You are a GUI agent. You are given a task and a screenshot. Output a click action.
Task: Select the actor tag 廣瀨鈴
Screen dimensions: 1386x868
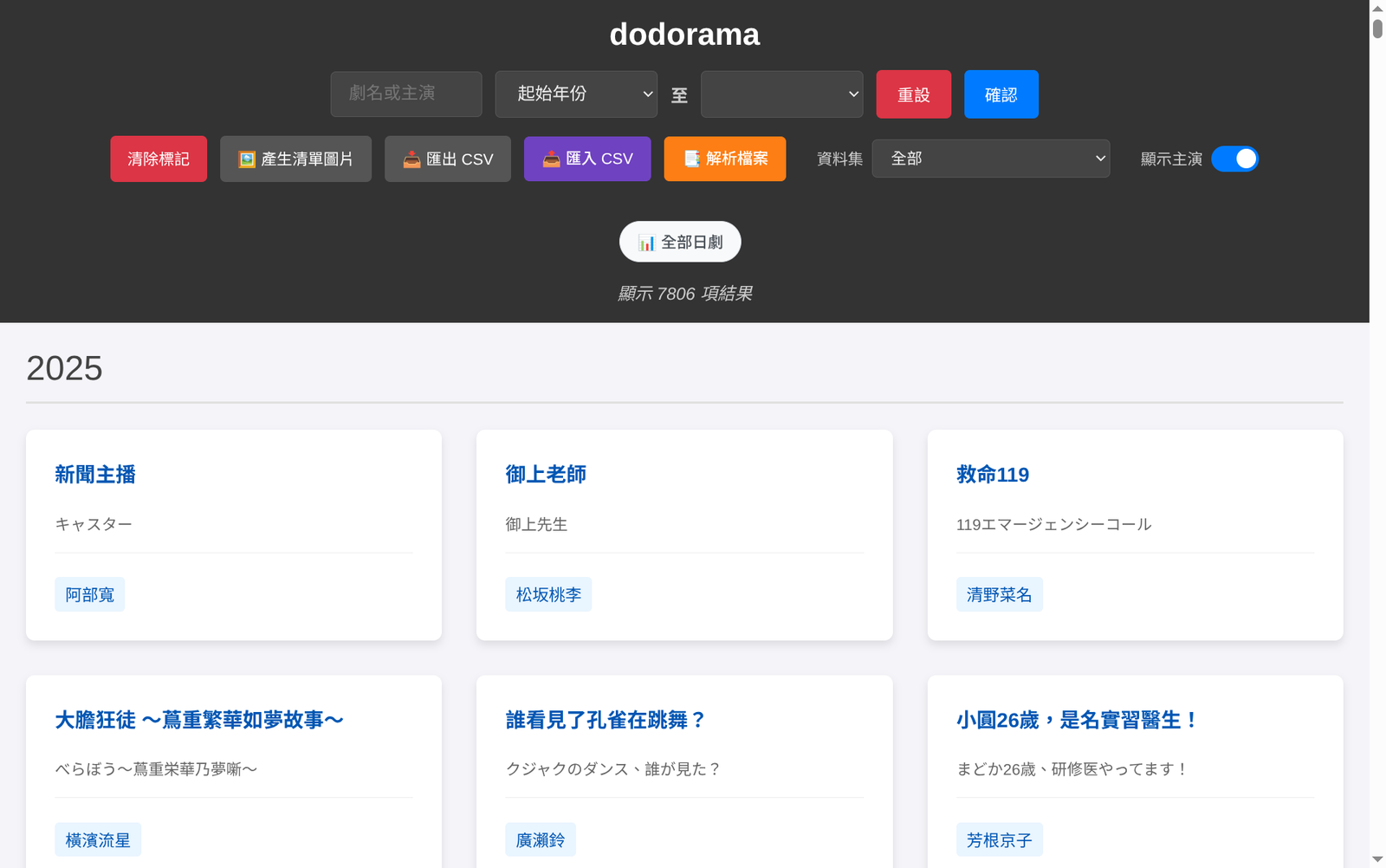tap(541, 839)
